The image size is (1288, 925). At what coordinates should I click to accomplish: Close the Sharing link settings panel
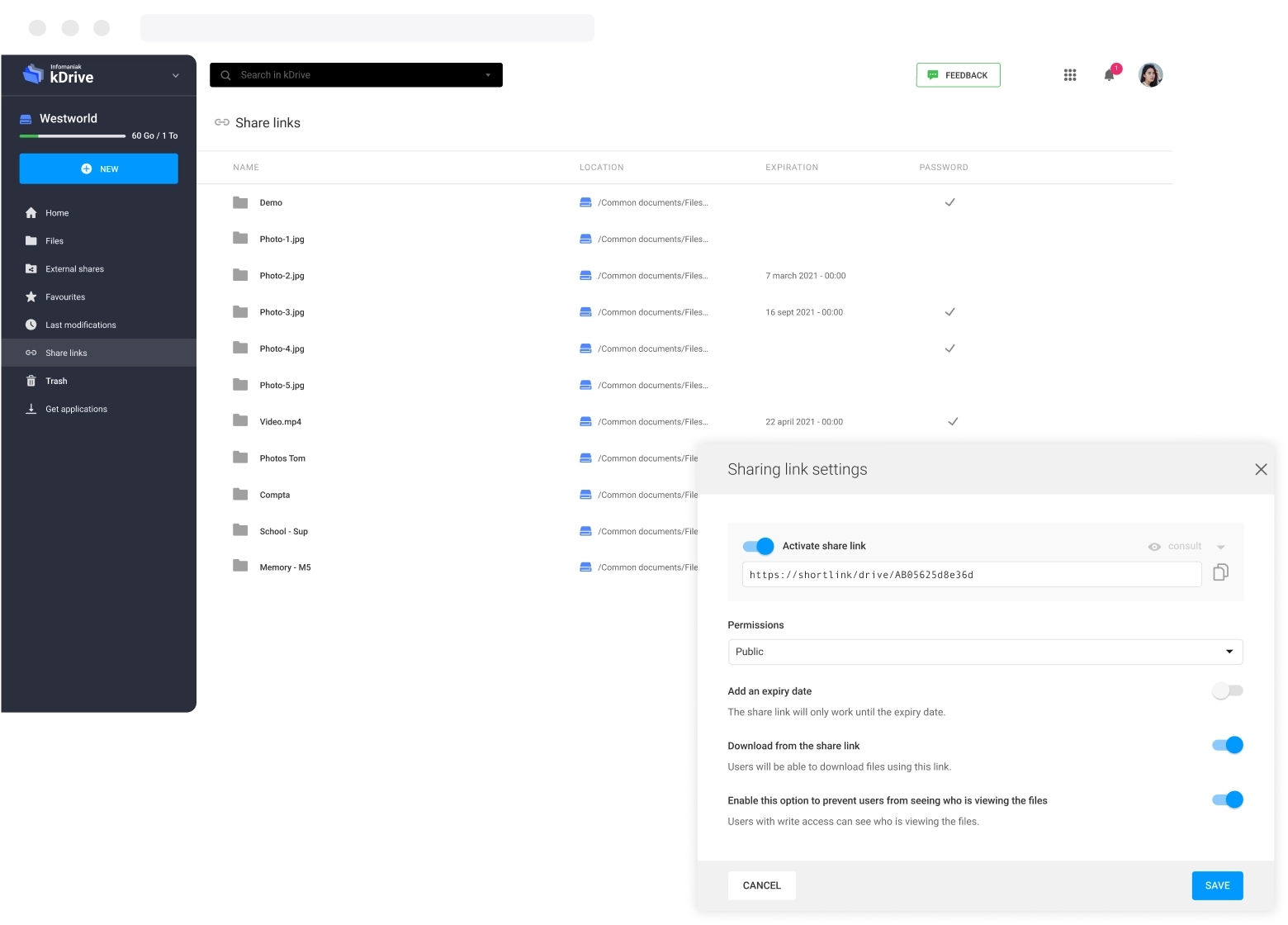click(x=1261, y=469)
